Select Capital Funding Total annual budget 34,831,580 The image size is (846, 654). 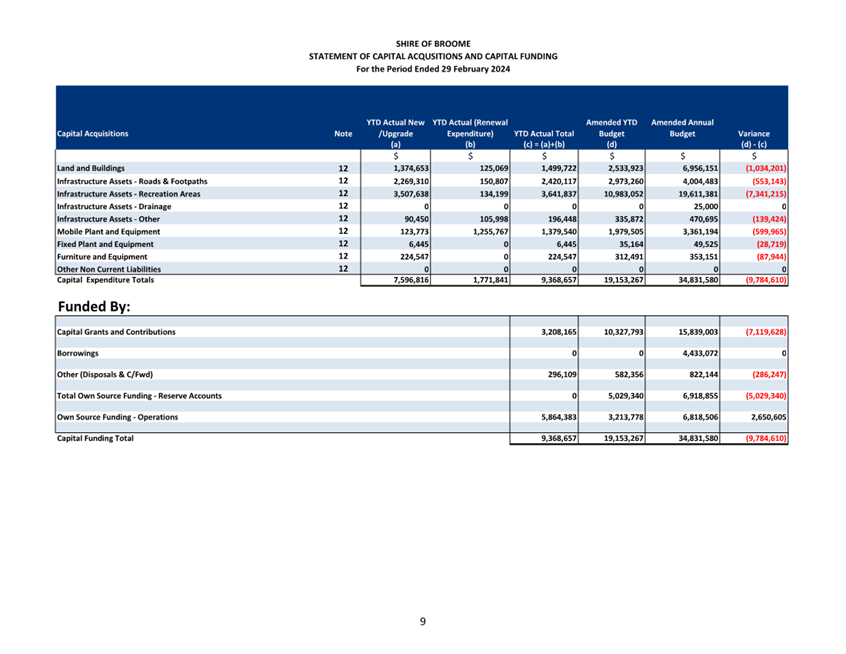(698, 438)
